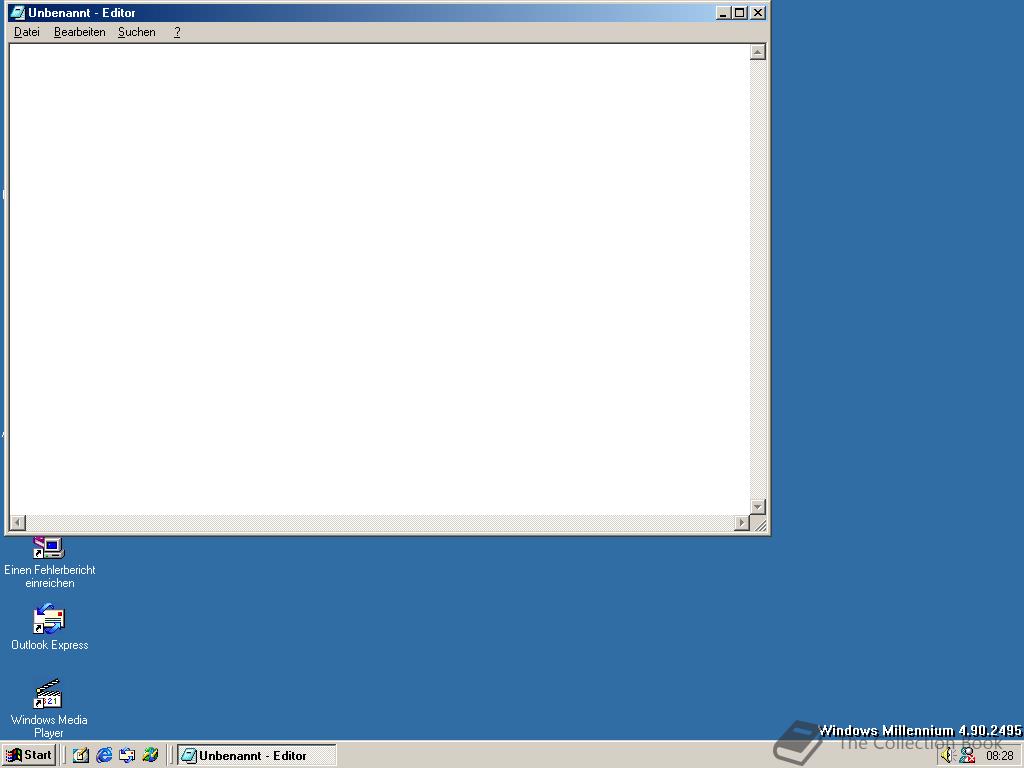Click the 08:28 system clock
The image size is (1024, 768).
pyautogui.click(x=1000, y=756)
